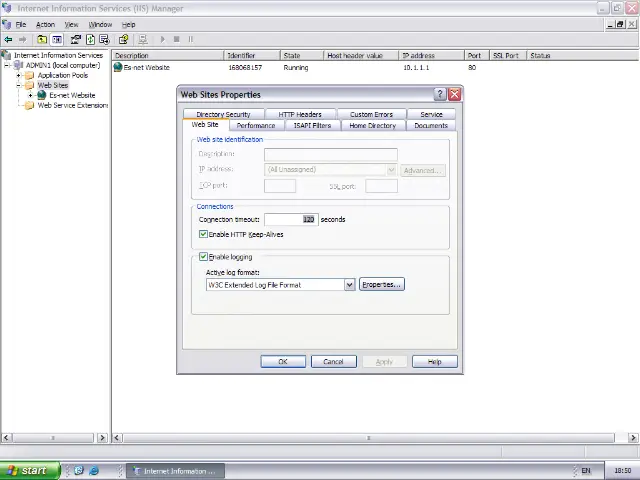The width and height of the screenshot is (640, 480).
Task: Click the Back arrow toolbar icon
Action: (8, 40)
